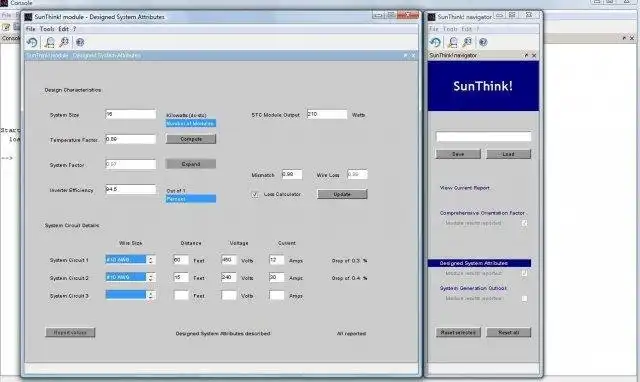The width and height of the screenshot is (640, 382).
Task: Click the Wire Loss field
Action: pos(357,174)
